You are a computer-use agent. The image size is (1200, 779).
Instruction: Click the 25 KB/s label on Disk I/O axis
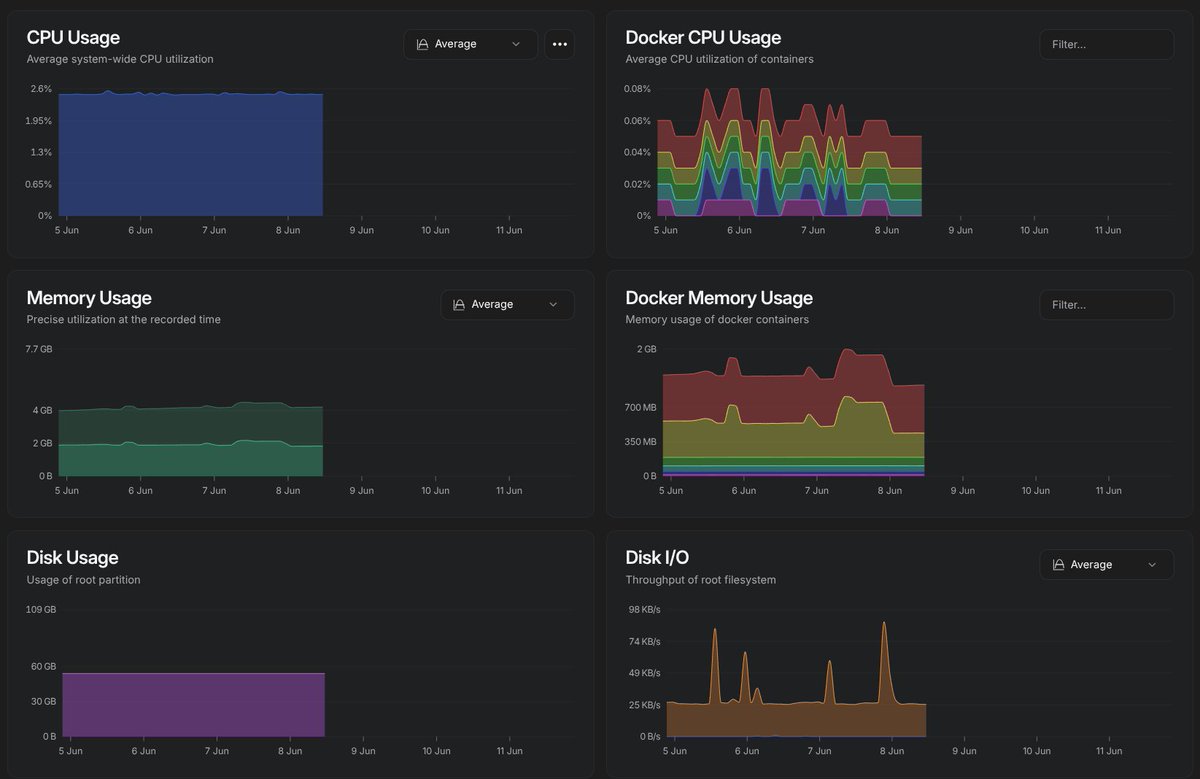click(x=644, y=705)
